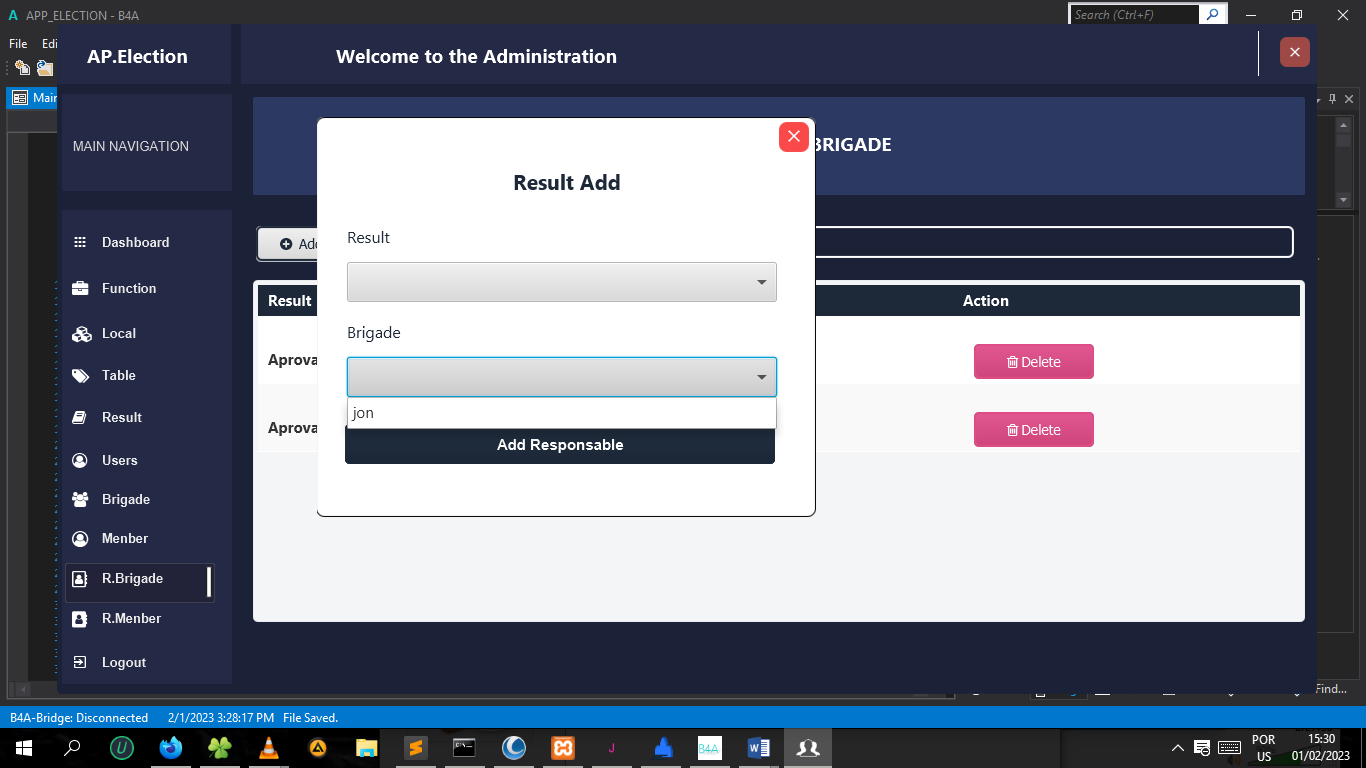1366x768 pixels.
Task: Click the pink J taskbar icon
Action: point(612,748)
